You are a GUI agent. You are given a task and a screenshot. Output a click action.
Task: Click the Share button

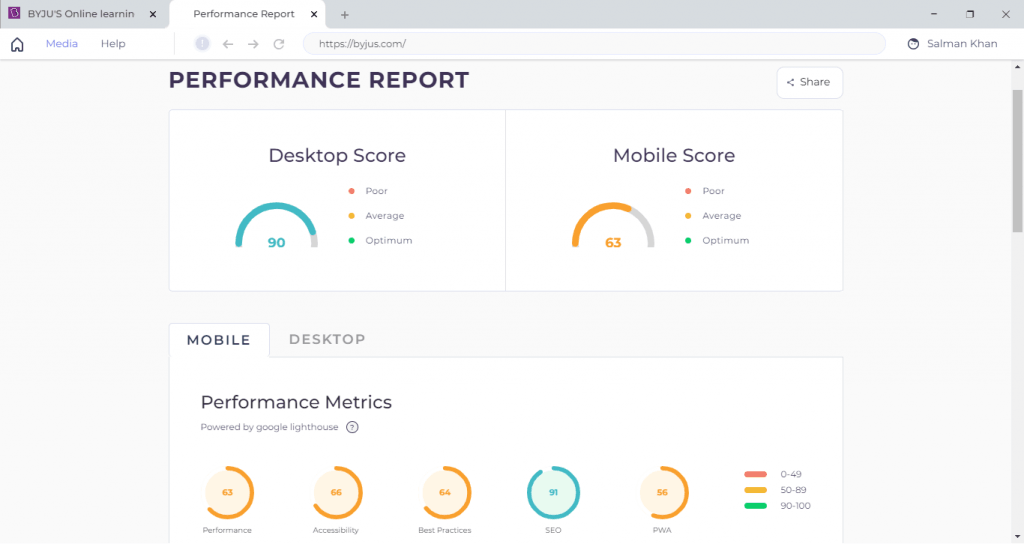coord(809,83)
